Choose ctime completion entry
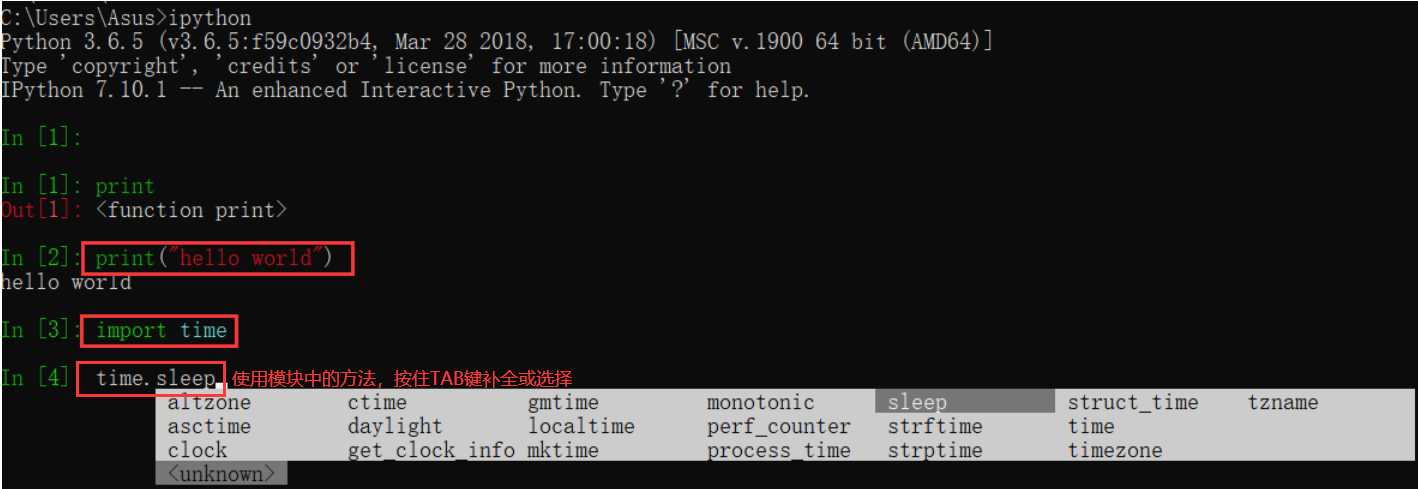This screenshot has height=489, width=1418. pos(377,403)
